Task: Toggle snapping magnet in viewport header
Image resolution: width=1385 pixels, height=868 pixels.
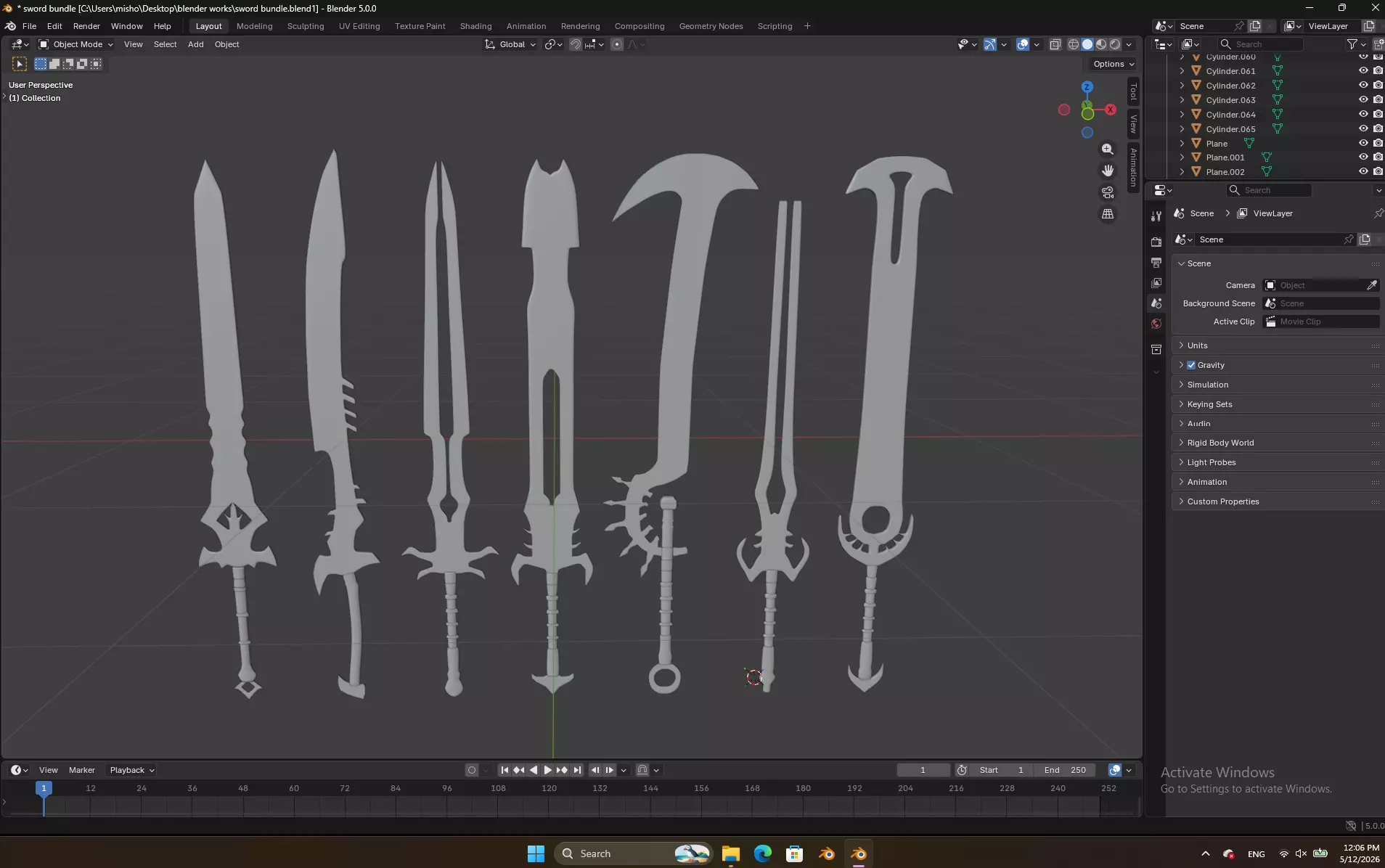Action: point(575,44)
